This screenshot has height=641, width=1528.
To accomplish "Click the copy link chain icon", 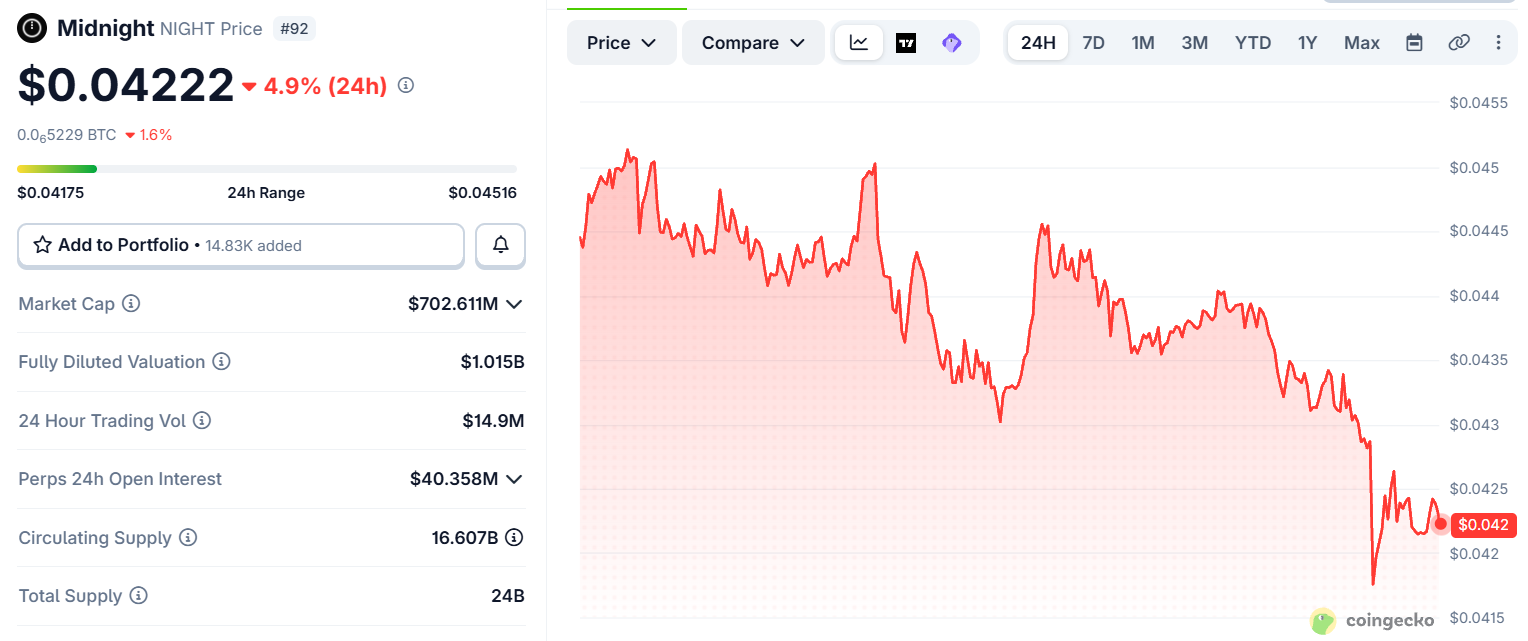I will (x=1458, y=43).
